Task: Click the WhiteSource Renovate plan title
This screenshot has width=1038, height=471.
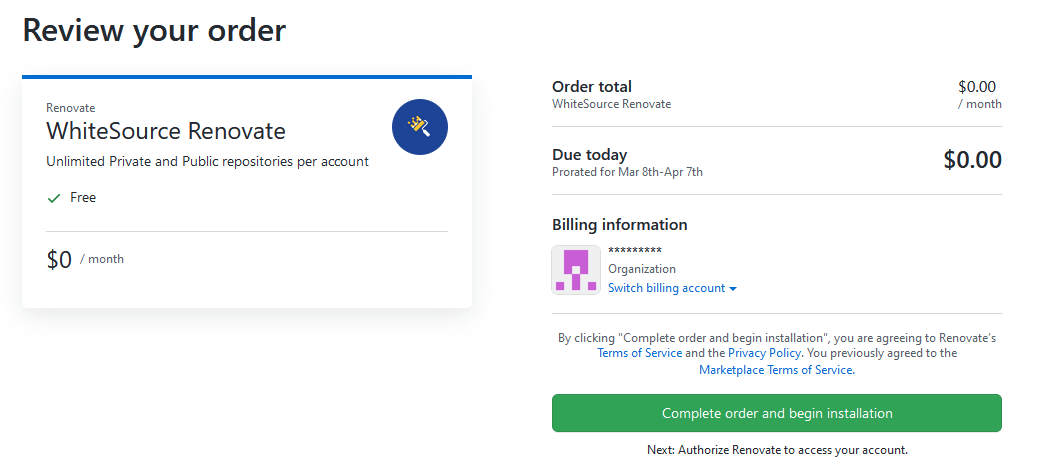Action: click(165, 131)
